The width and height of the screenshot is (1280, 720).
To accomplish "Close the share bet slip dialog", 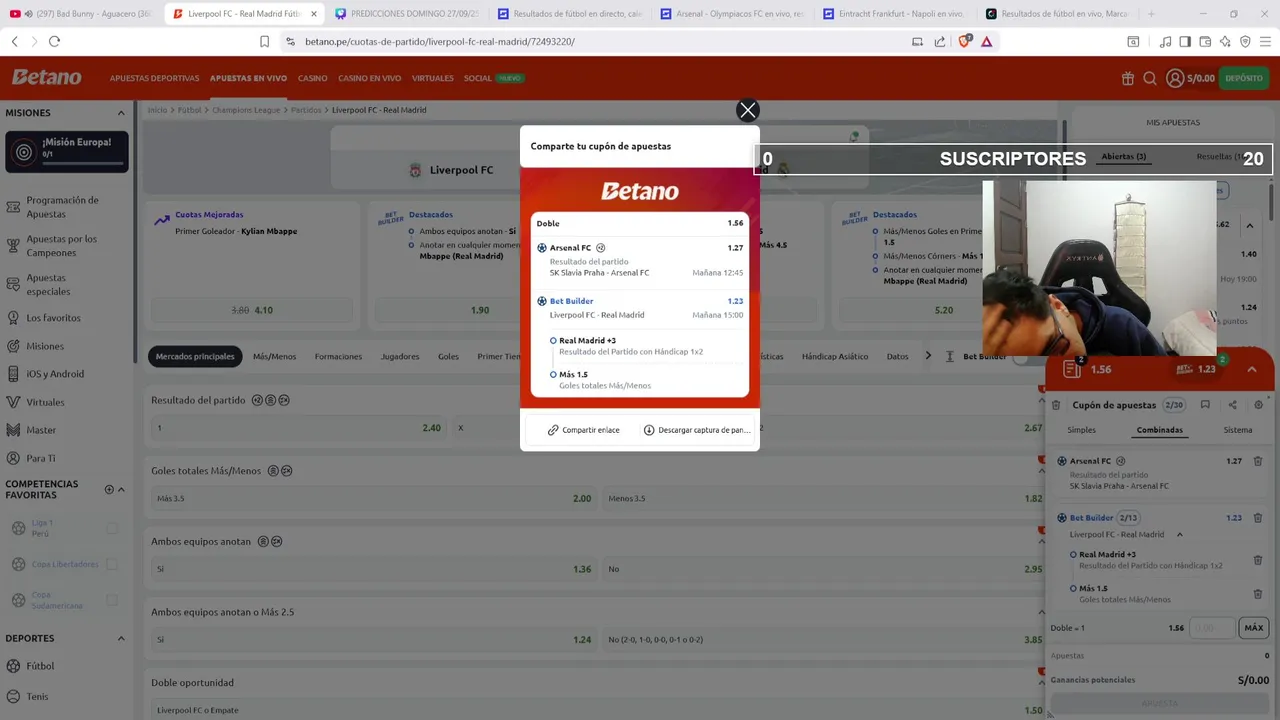I will (748, 110).
